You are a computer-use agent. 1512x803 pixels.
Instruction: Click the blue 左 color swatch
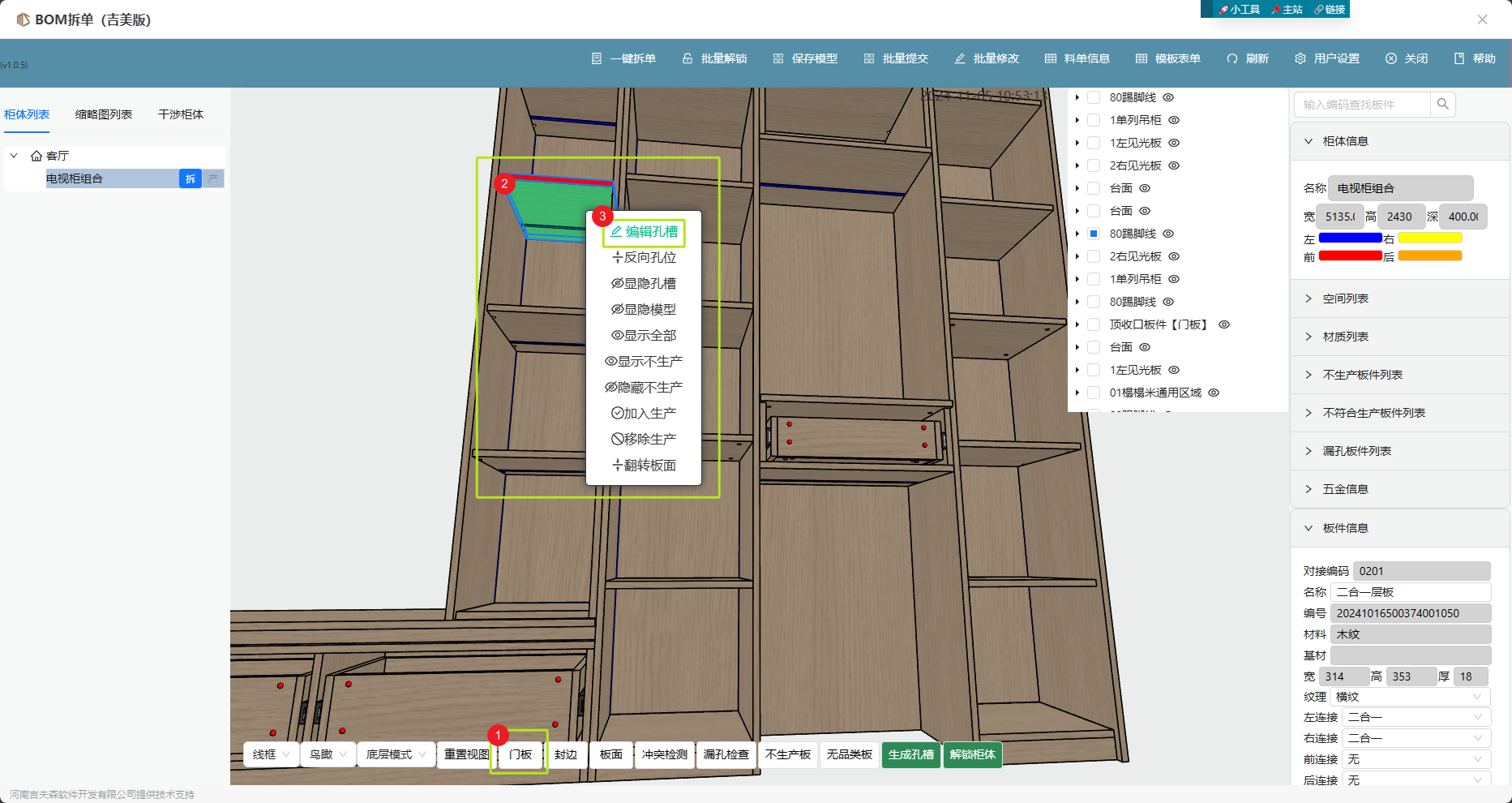click(1350, 238)
